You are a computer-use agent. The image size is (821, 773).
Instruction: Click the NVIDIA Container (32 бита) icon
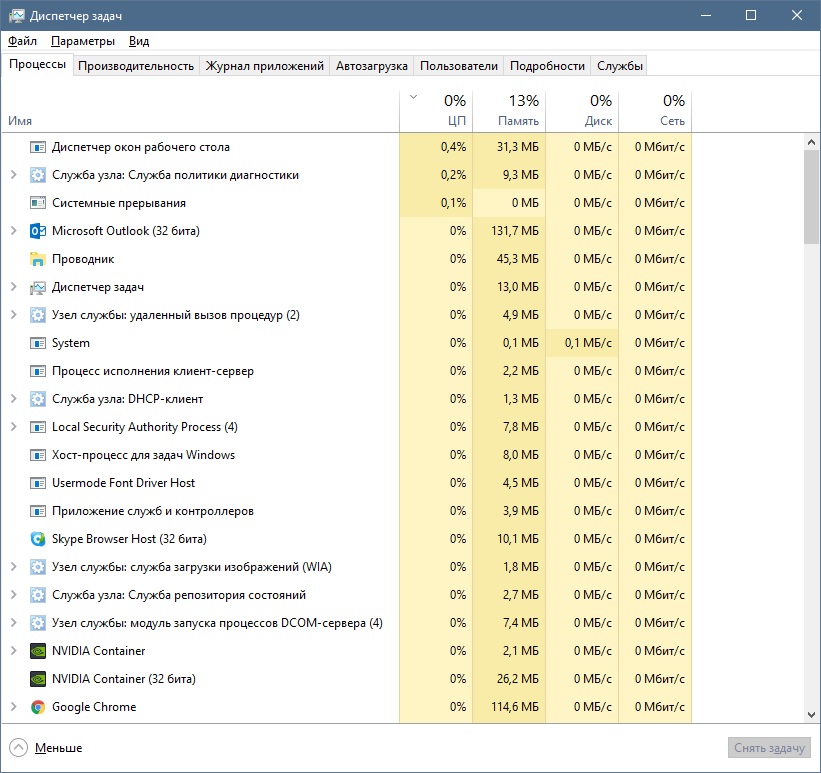tap(38, 679)
